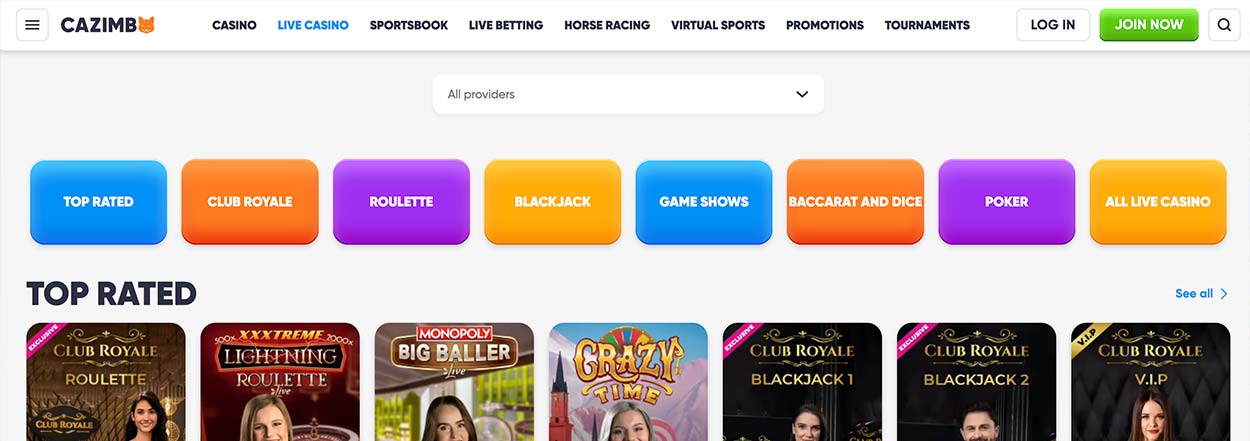Open the hamburger menu icon
Screen dimensions: 1250x441
pos(32,25)
